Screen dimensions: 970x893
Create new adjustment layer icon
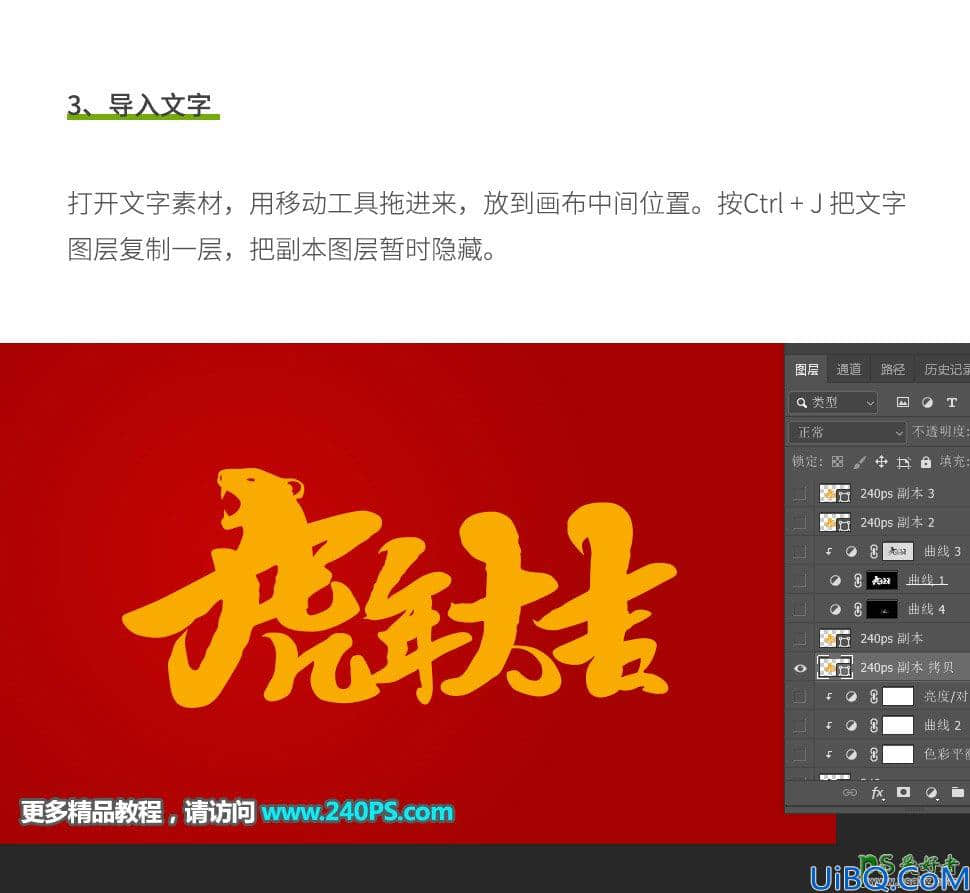[x=931, y=792]
